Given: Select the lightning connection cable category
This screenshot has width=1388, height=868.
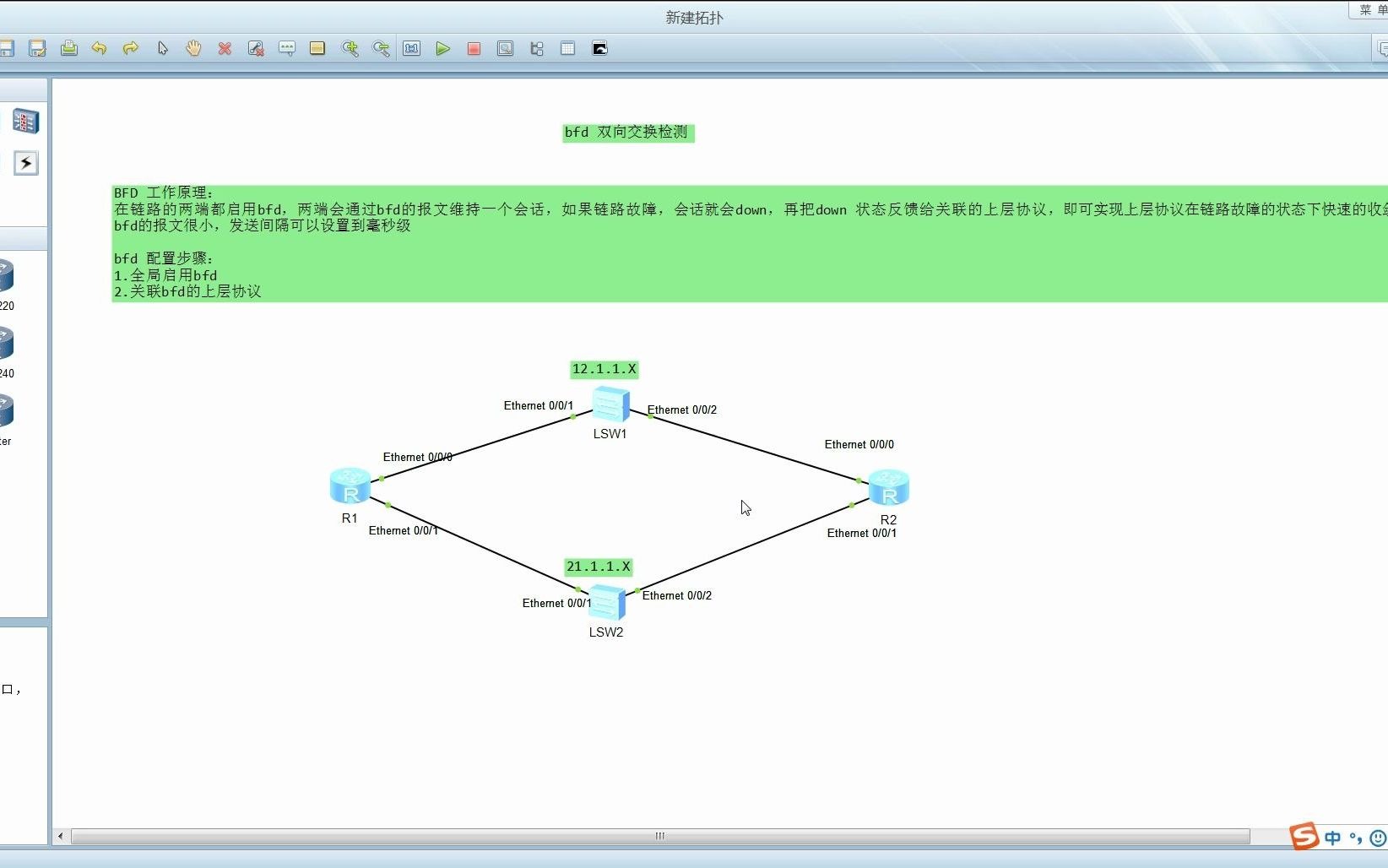Looking at the screenshot, I should pos(26,163).
